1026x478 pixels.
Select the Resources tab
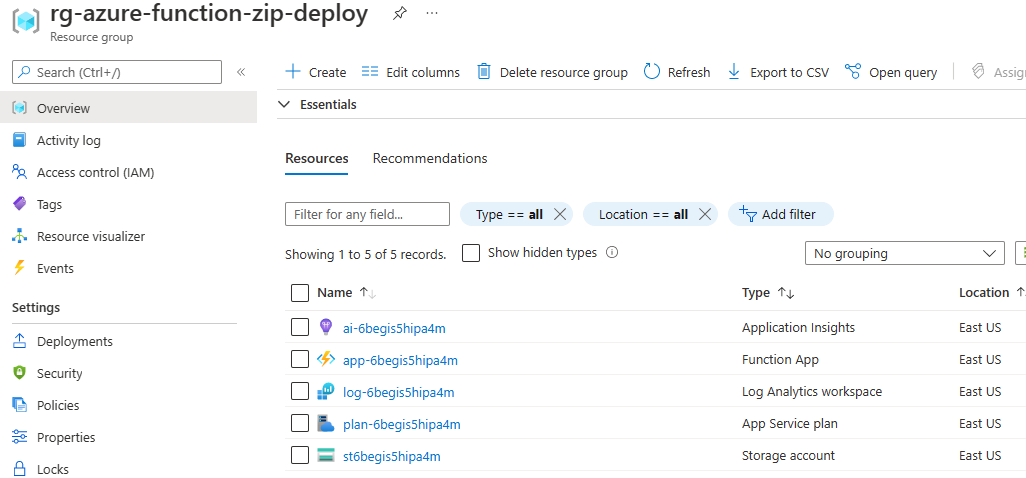point(317,158)
